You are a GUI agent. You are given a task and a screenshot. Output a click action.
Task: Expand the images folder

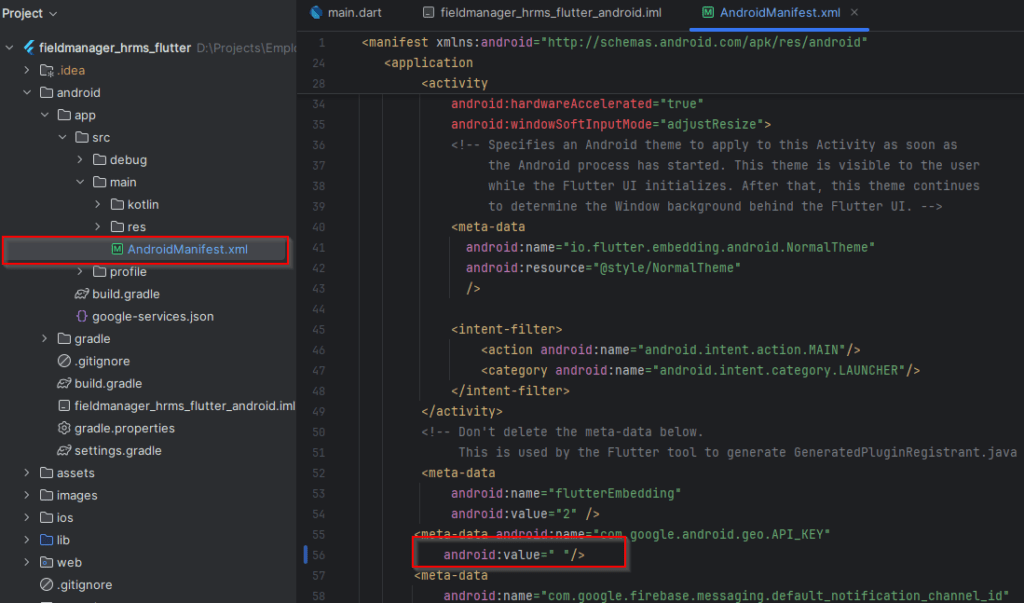click(27, 495)
